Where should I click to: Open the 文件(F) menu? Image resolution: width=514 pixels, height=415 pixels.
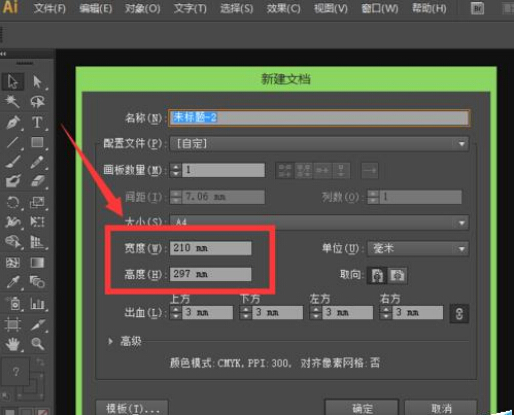point(50,8)
